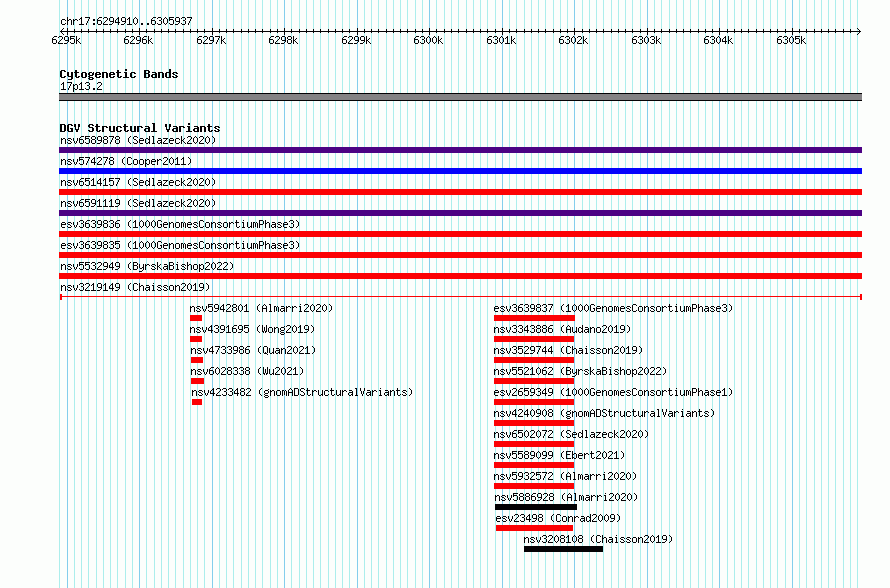The height and width of the screenshot is (588, 890).
Task: Click the small red bar under nsv4233482
Action: [x=197, y=402]
